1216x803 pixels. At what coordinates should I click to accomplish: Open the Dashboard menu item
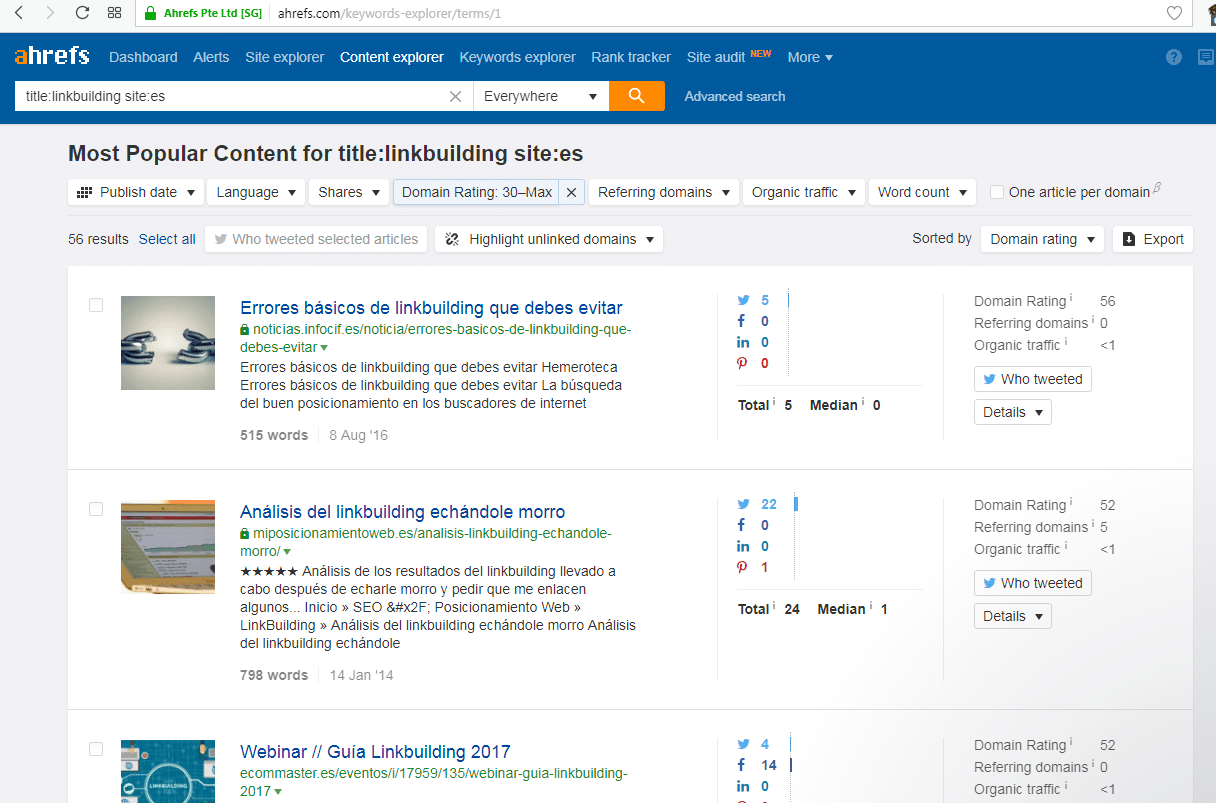pos(143,57)
